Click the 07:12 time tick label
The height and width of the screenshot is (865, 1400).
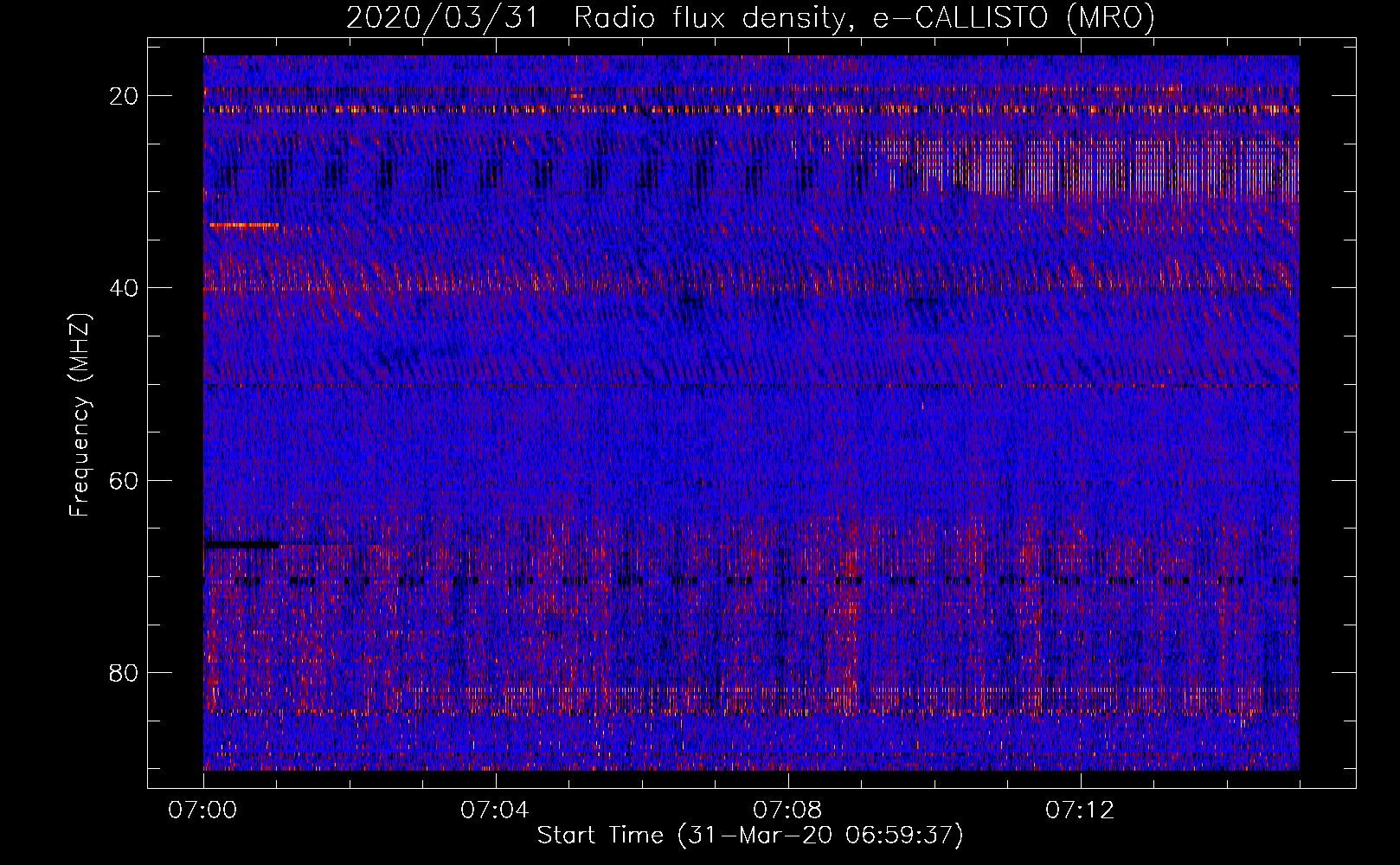(x=1080, y=811)
